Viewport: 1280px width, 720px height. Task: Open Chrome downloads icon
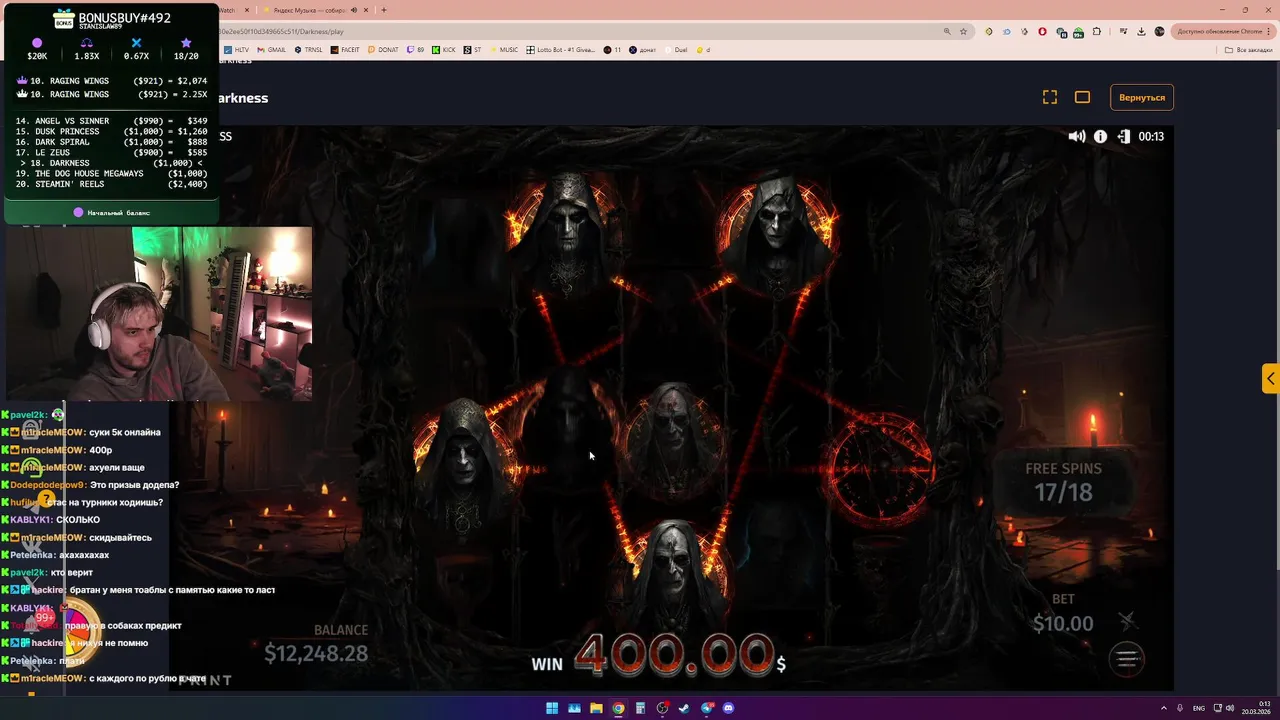pos(1142,31)
